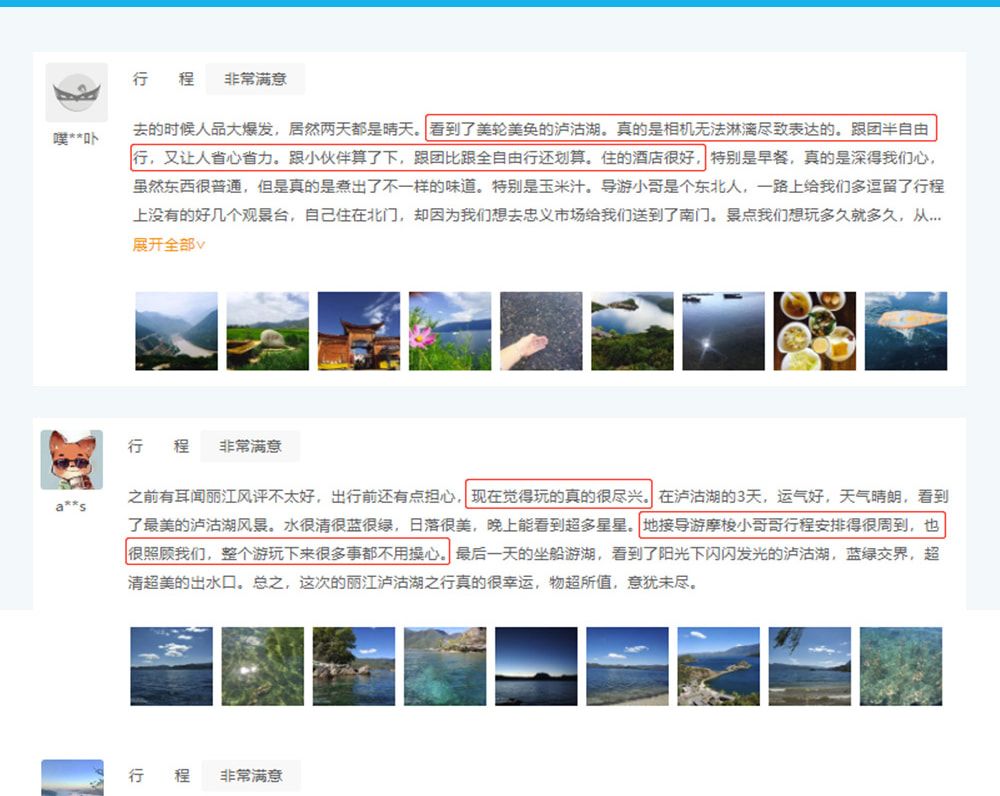Click 非常满意 tag in a**s review
This screenshot has width=1000, height=796.
[x=250, y=446]
